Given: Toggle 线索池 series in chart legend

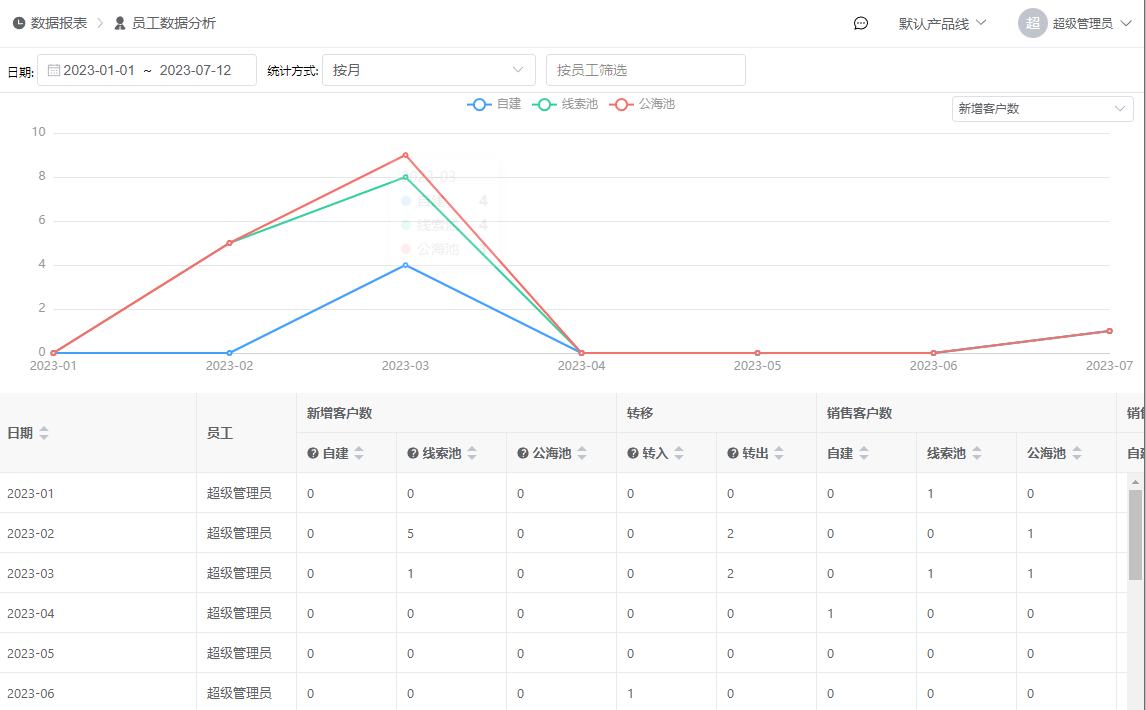Looking at the screenshot, I should pos(565,105).
